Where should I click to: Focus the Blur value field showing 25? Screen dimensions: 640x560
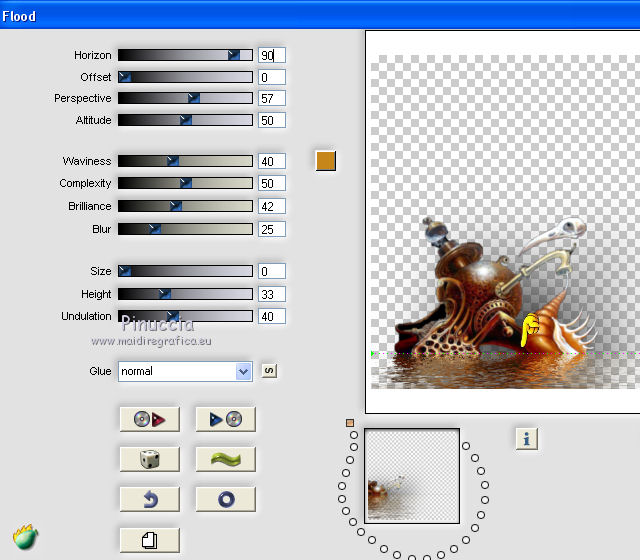[x=272, y=229]
